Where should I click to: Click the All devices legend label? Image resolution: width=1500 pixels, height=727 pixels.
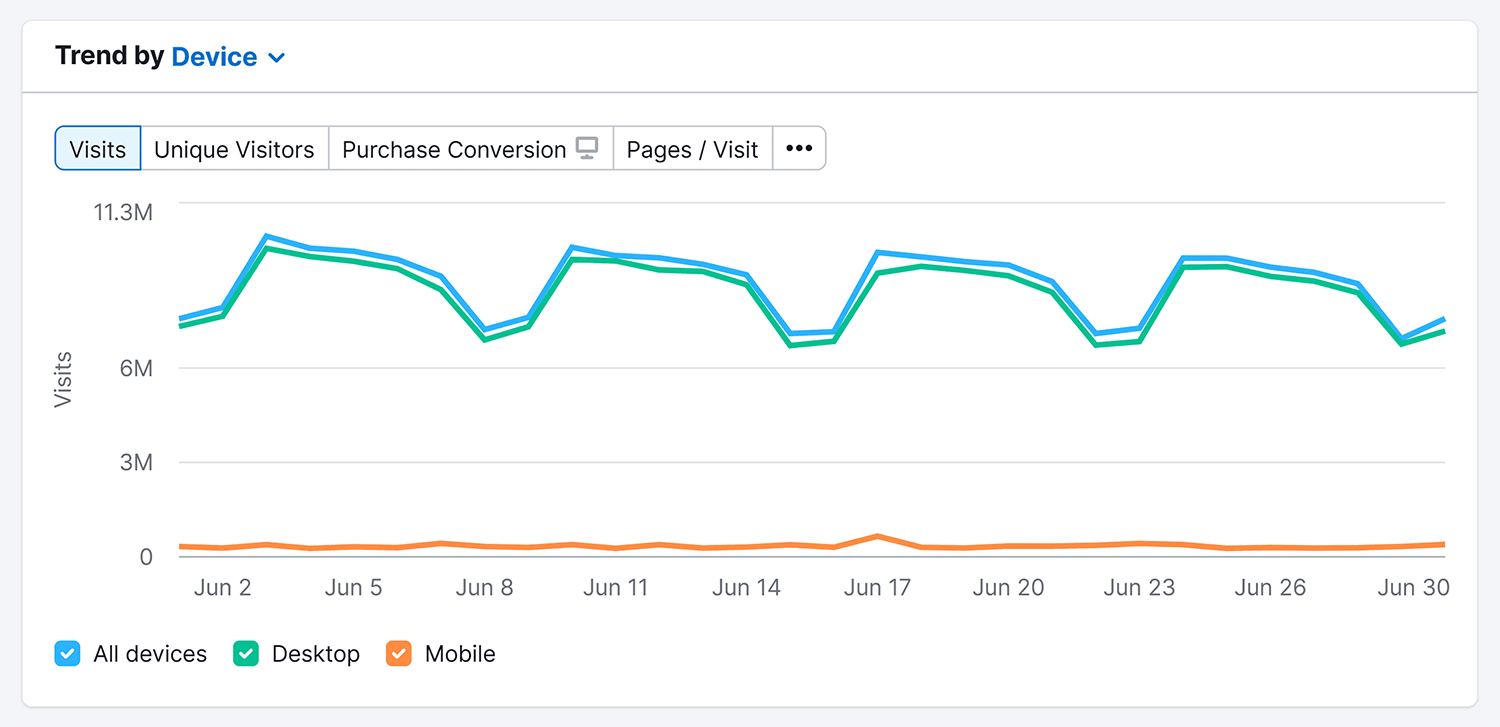150,654
